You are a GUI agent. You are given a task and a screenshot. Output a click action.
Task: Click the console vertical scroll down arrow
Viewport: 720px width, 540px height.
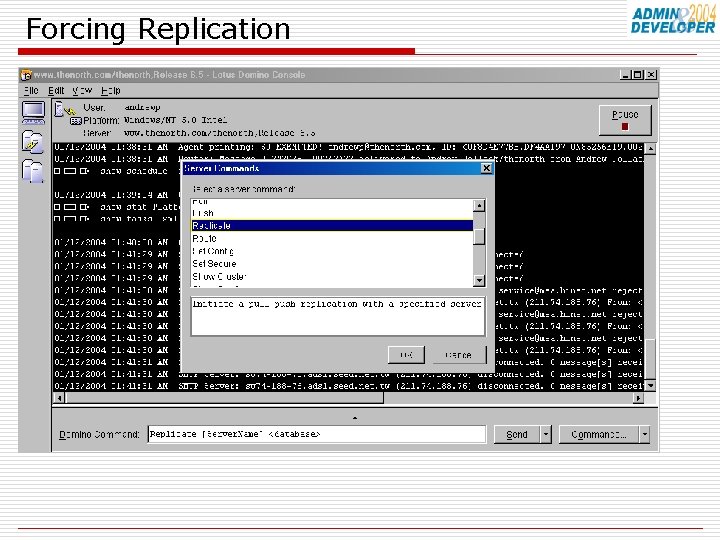[651, 386]
